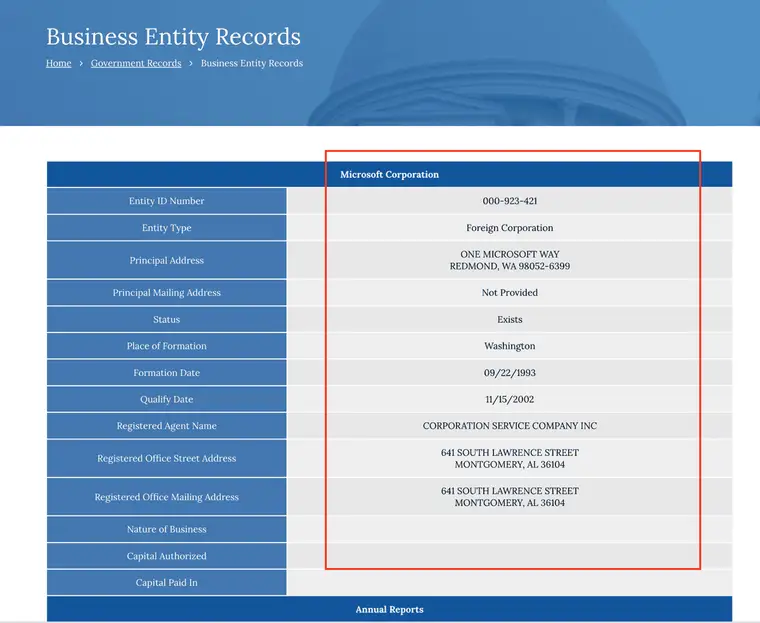Viewport: 760px width, 623px height.
Task: Click the Registered Office Street Address label
Action: [167, 458]
